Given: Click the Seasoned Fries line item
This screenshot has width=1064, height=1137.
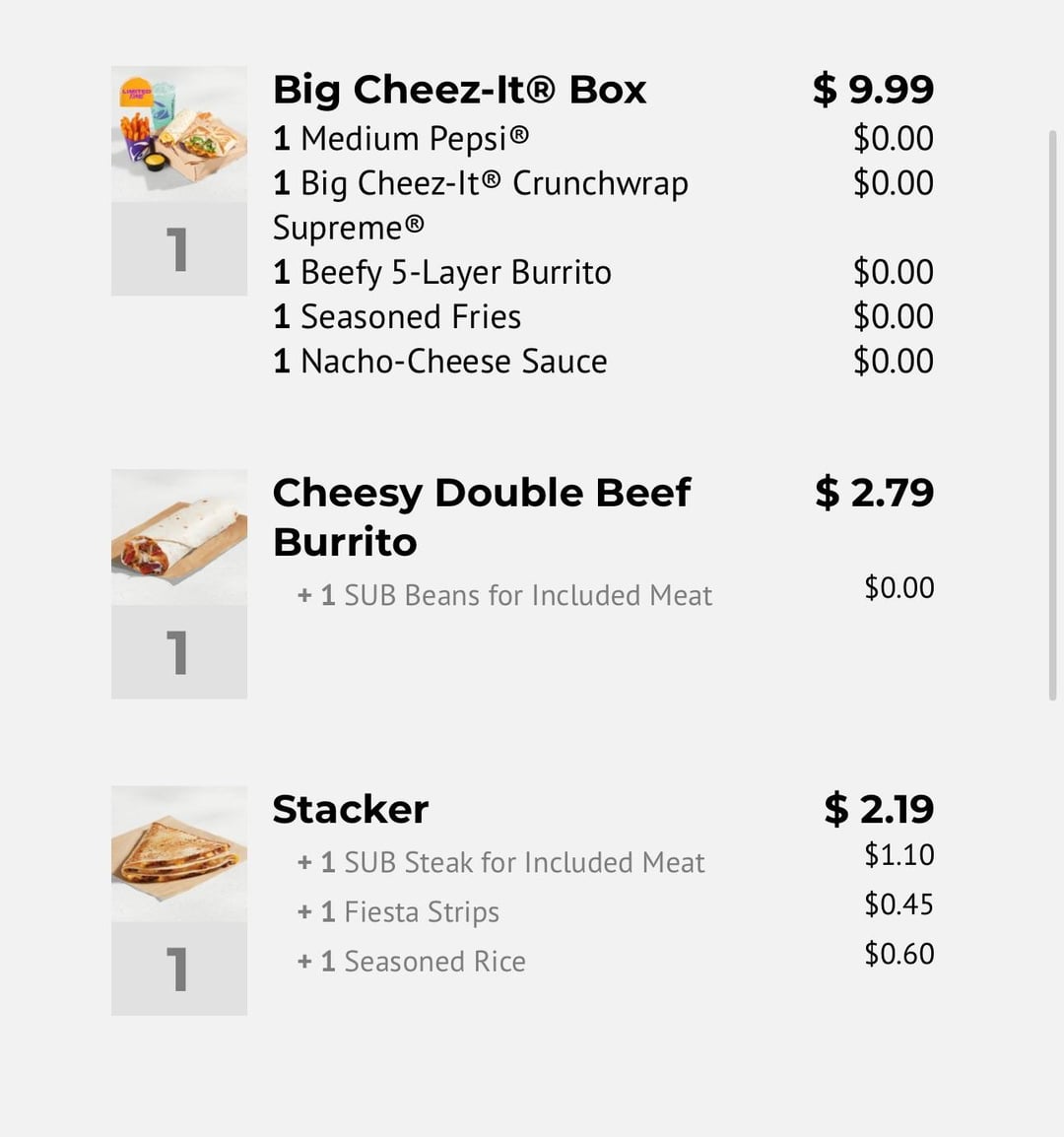Looking at the screenshot, I should click(x=397, y=316).
